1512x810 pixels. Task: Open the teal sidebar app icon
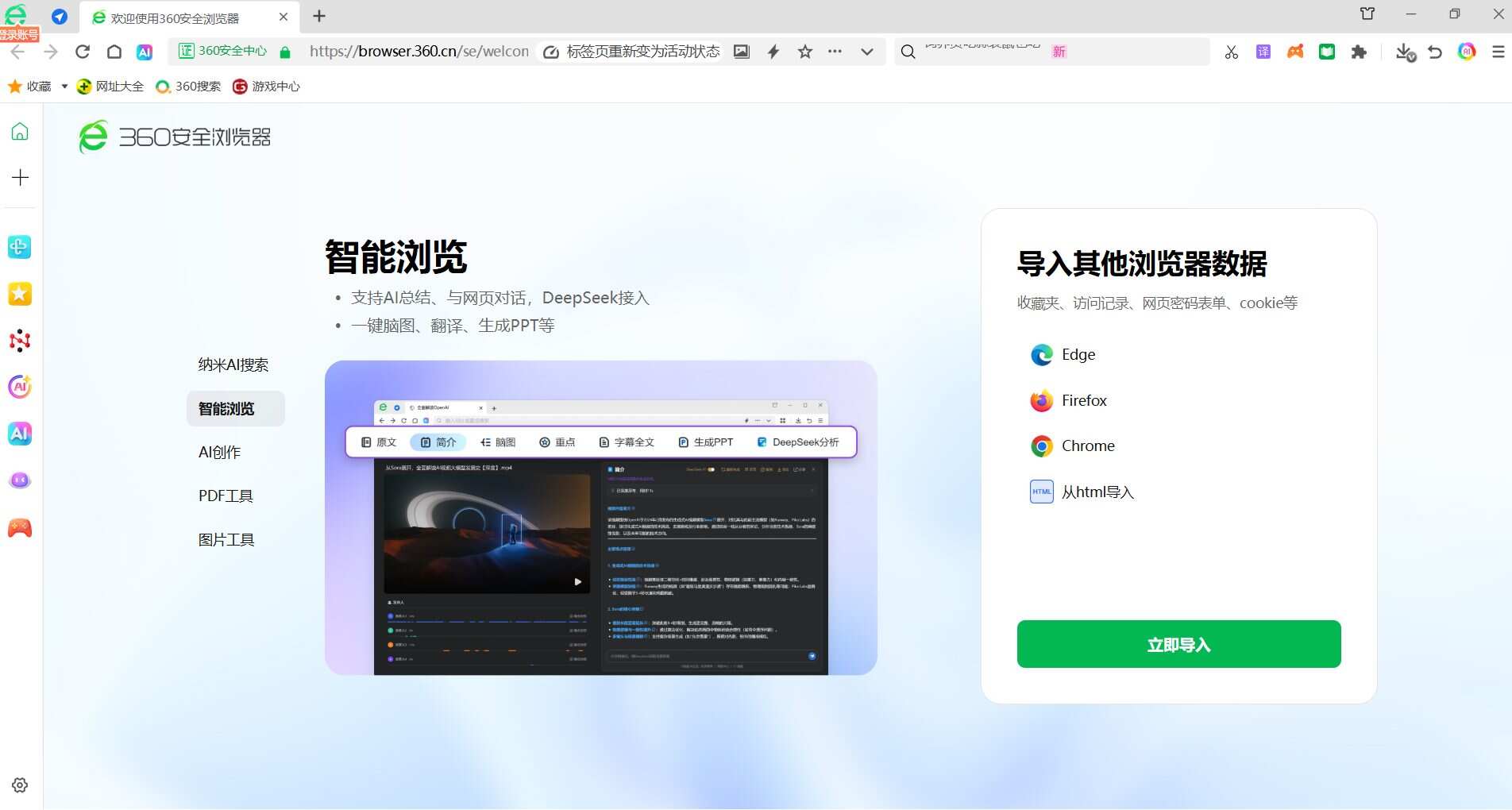[x=20, y=247]
